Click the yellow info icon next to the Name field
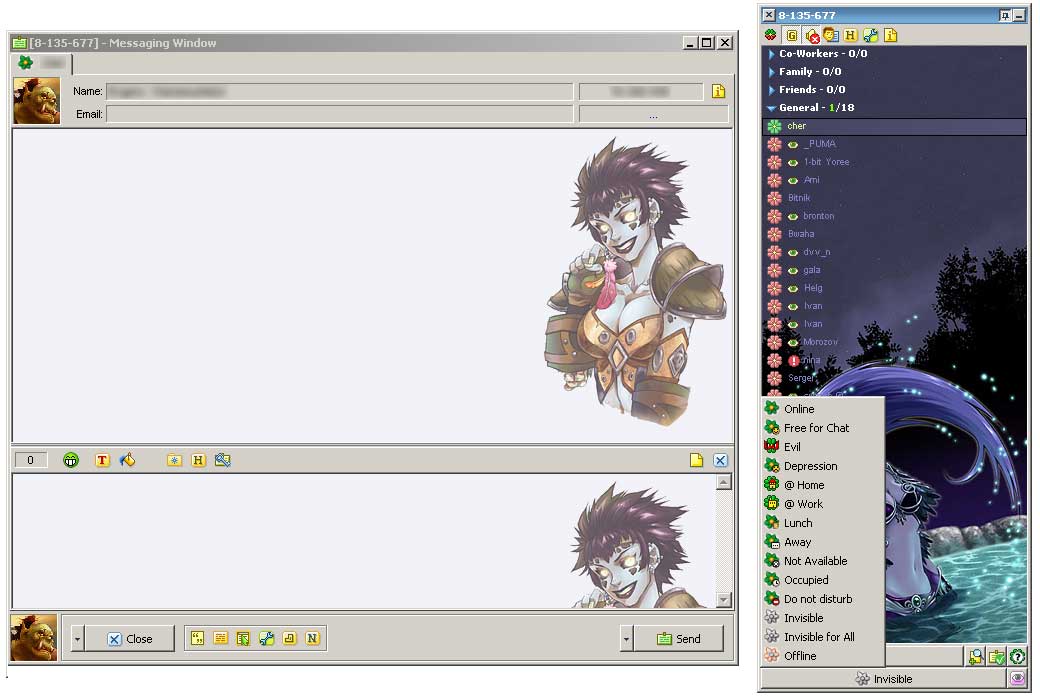Image resolution: width=1040 pixels, height=697 pixels. click(x=718, y=92)
